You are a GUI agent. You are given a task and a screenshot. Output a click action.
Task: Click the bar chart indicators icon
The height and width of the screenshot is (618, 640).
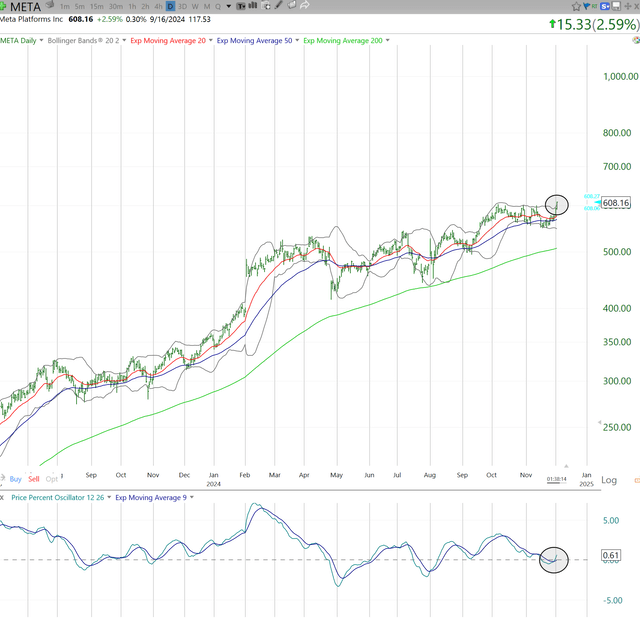[253, 6]
